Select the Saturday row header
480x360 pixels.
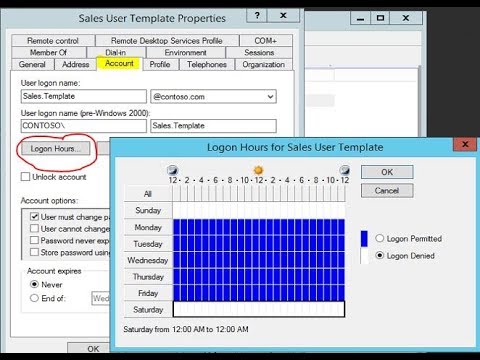[148, 310]
